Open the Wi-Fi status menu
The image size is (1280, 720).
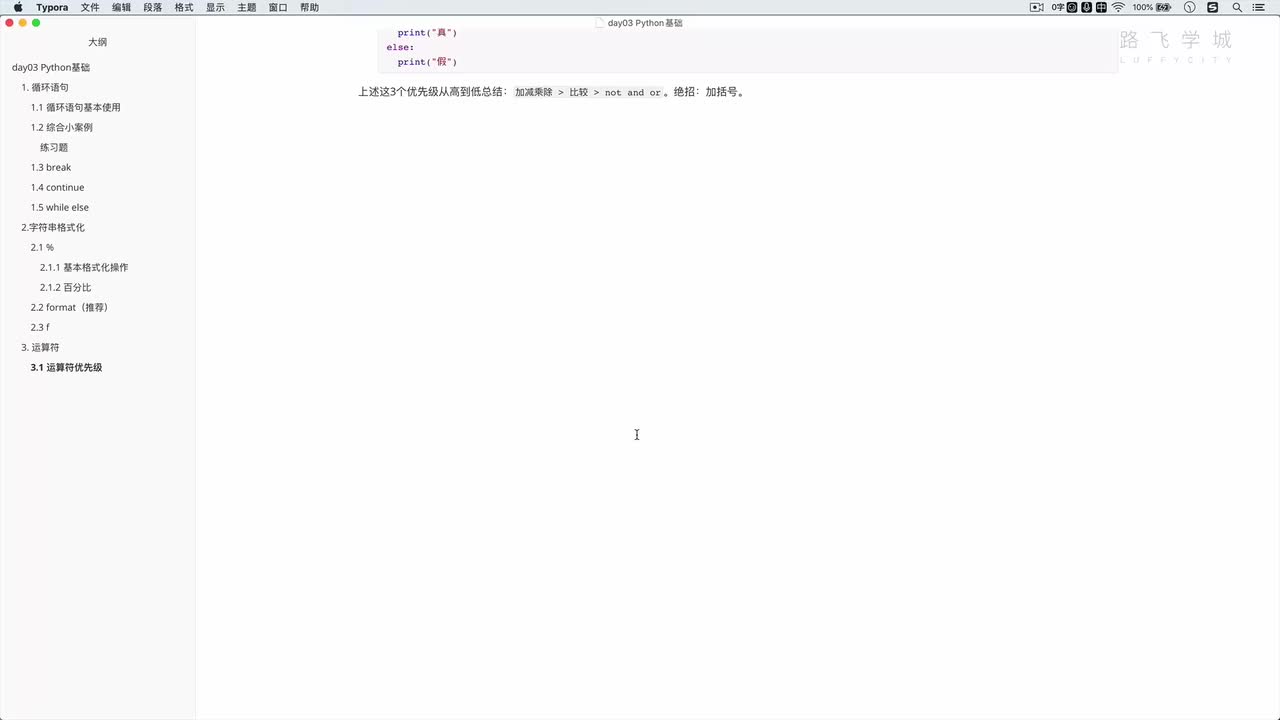click(1118, 7)
